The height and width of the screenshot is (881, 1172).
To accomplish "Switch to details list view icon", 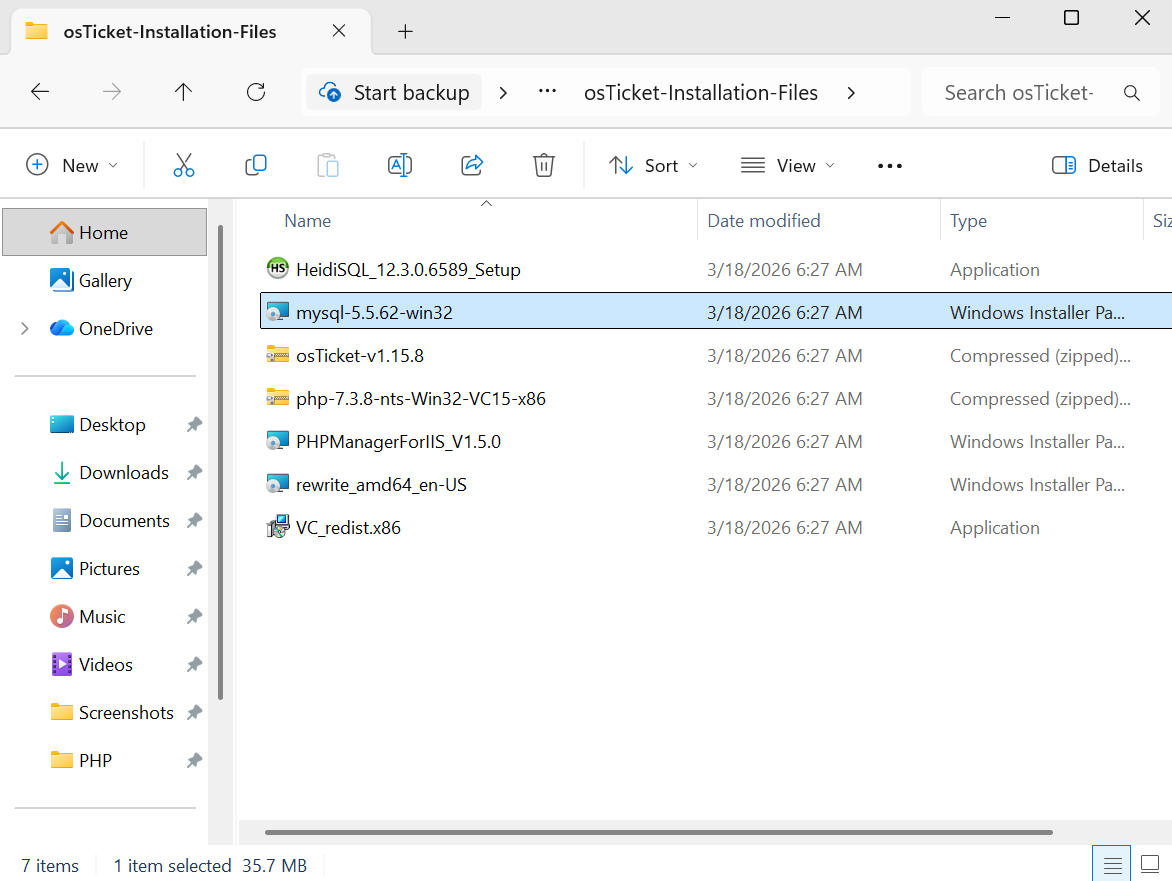I will pos(1111,865).
